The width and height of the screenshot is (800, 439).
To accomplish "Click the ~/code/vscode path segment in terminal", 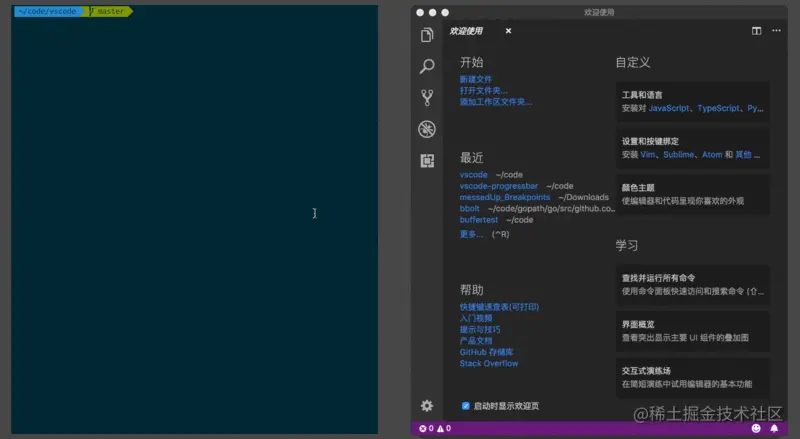I will [47, 11].
